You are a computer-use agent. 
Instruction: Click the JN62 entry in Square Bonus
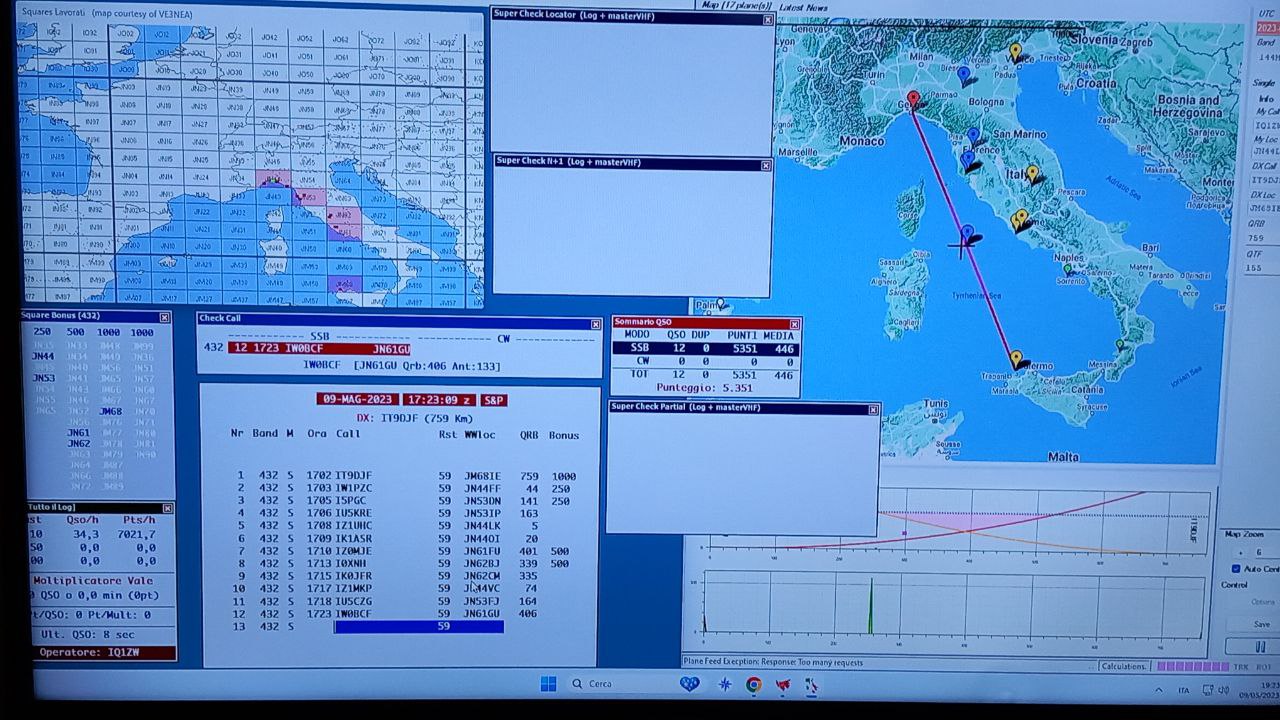coord(79,444)
